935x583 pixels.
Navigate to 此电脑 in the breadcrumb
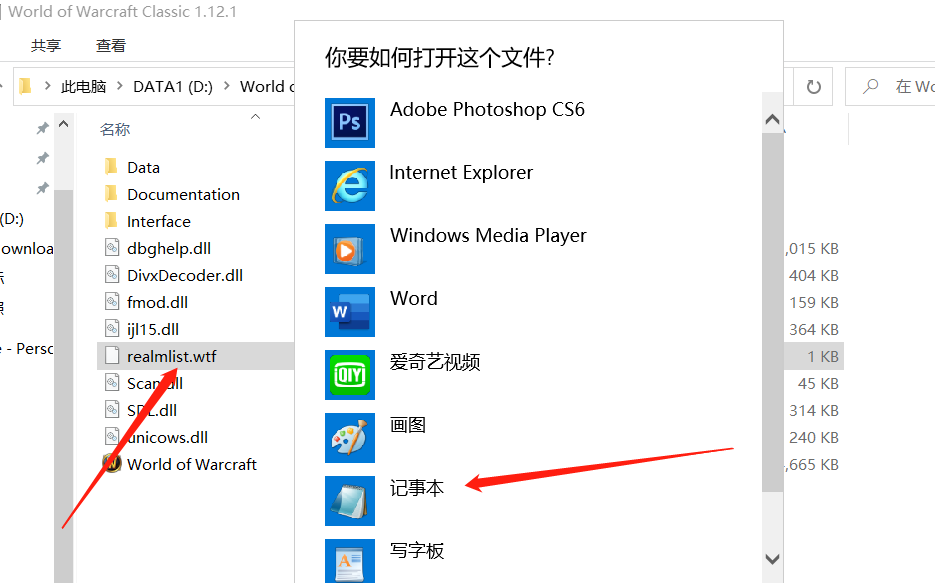83,87
